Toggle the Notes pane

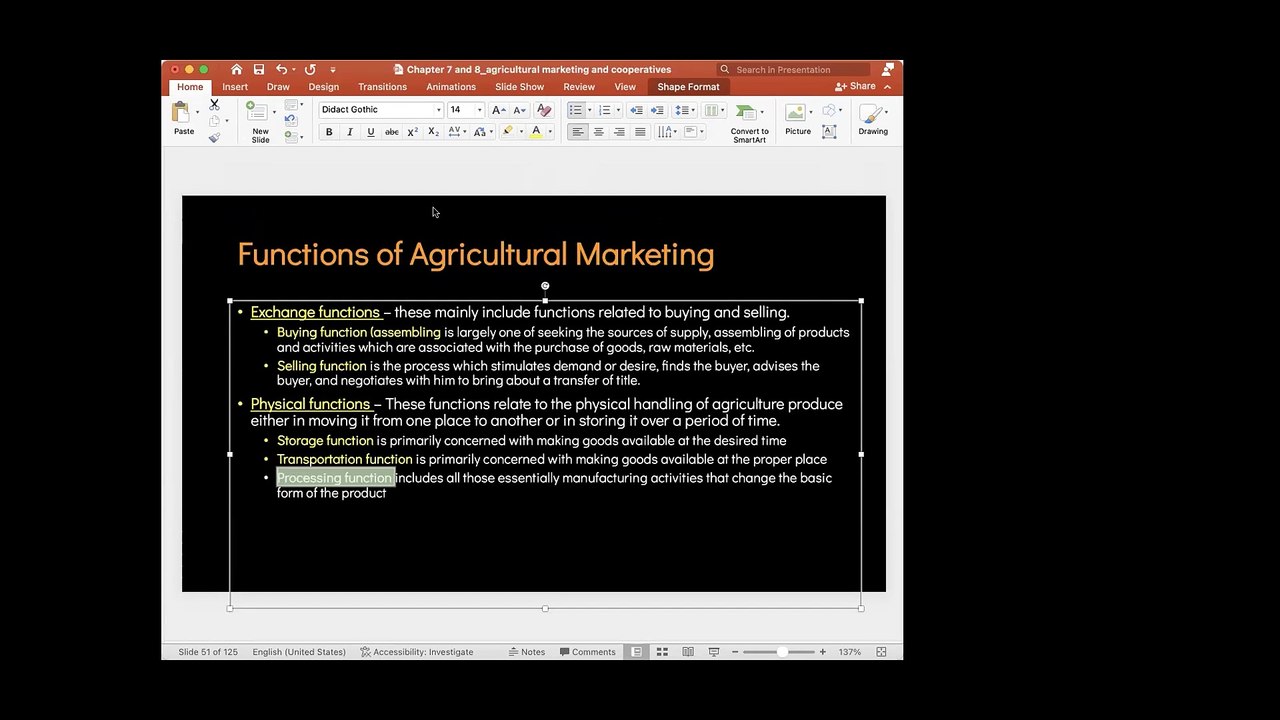pyautogui.click(x=527, y=652)
